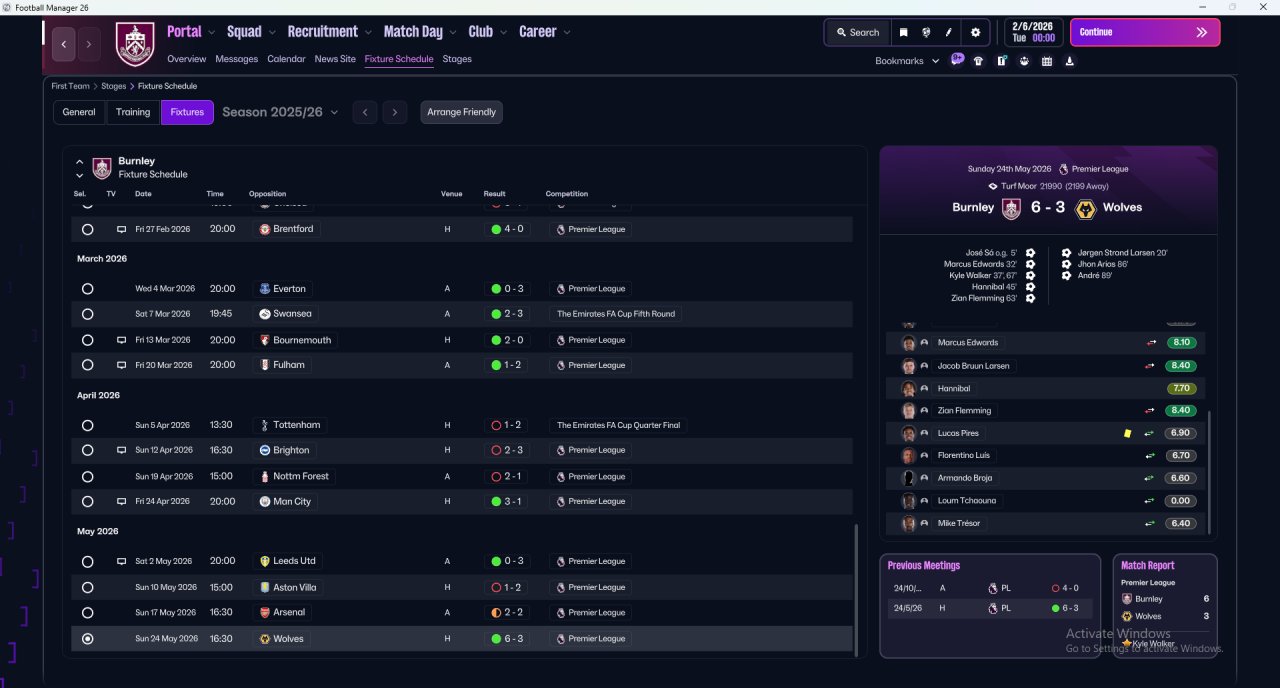The height and width of the screenshot is (688, 1280).
Task: Click the Arrange Friendly button
Action: pos(461,112)
